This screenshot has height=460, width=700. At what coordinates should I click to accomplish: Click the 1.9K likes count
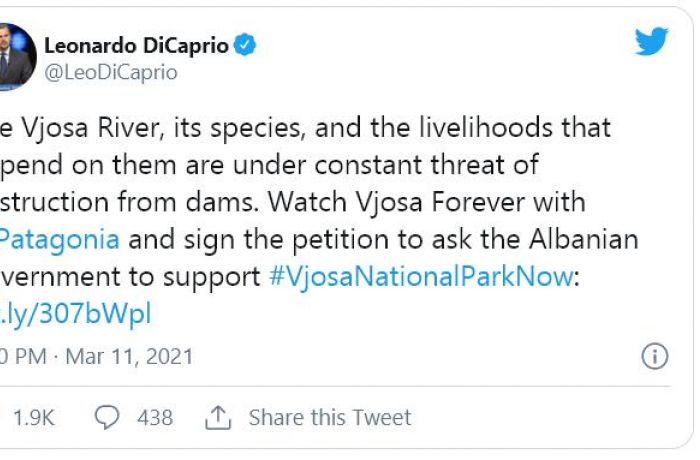click(34, 418)
